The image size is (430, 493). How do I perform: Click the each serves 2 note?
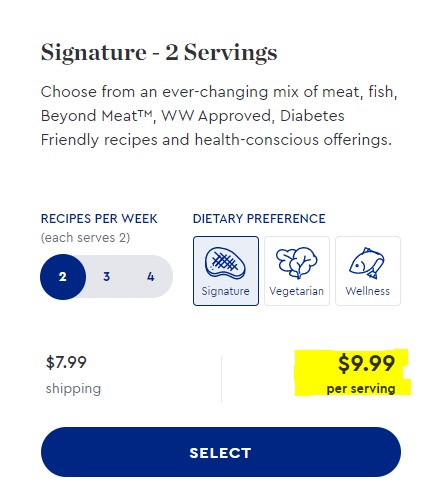[x=85, y=238]
